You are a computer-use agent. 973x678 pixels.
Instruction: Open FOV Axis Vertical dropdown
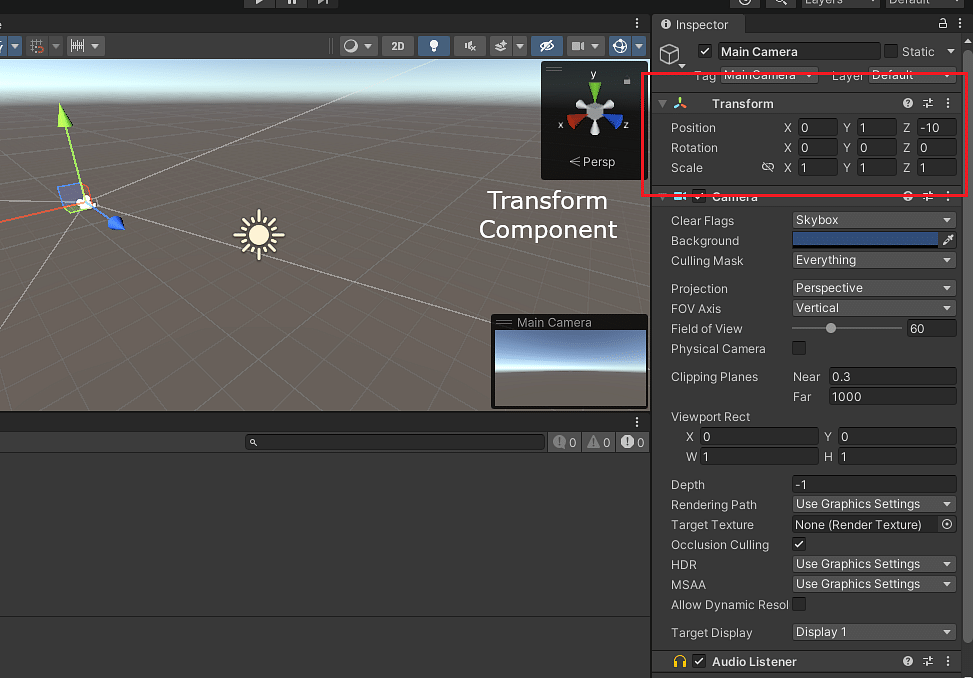click(x=874, y=308)
